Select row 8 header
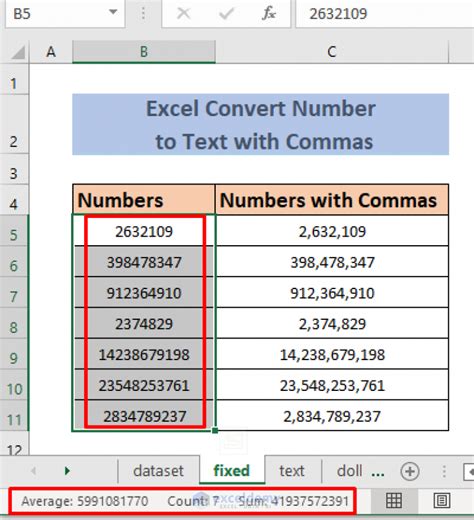The width and height of the screenshot is (474, 520). [14, 323]
